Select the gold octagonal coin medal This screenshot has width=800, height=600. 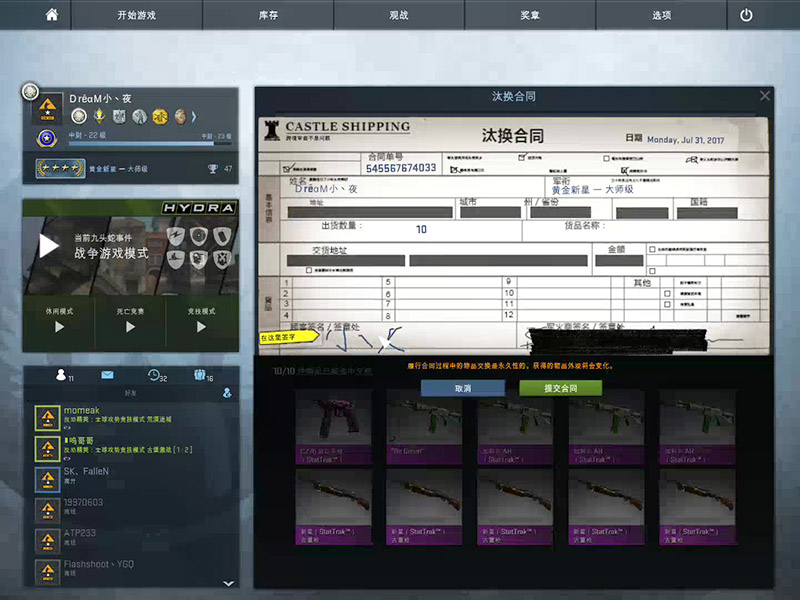(160, 117)
